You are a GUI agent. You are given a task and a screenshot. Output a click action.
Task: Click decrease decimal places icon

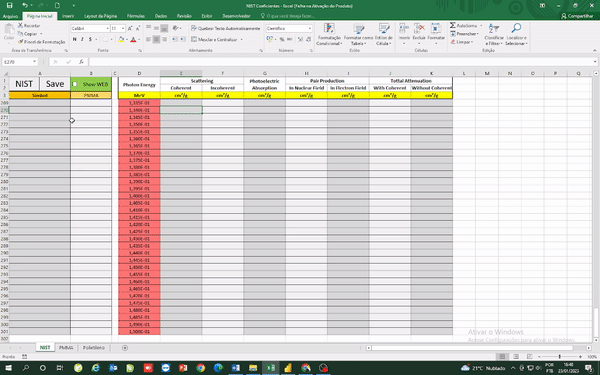pos(308,39)
